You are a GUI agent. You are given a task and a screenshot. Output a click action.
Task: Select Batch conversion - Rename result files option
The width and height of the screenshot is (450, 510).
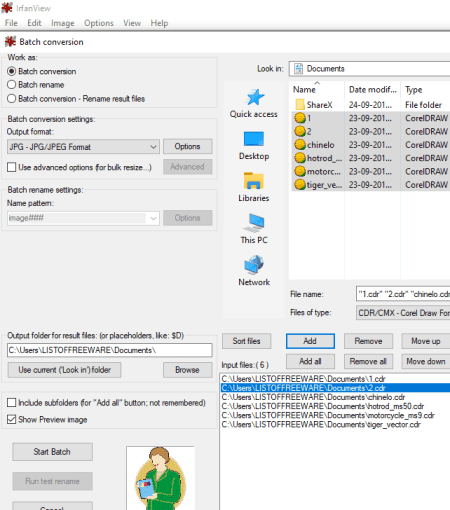(x=12, y=99)
